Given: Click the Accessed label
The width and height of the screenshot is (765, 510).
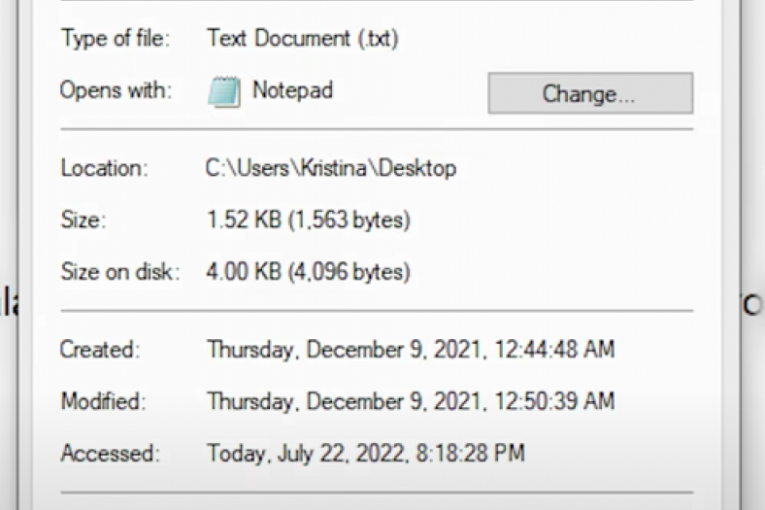Looking at the screenshot, I should click(x=109, y=454).
